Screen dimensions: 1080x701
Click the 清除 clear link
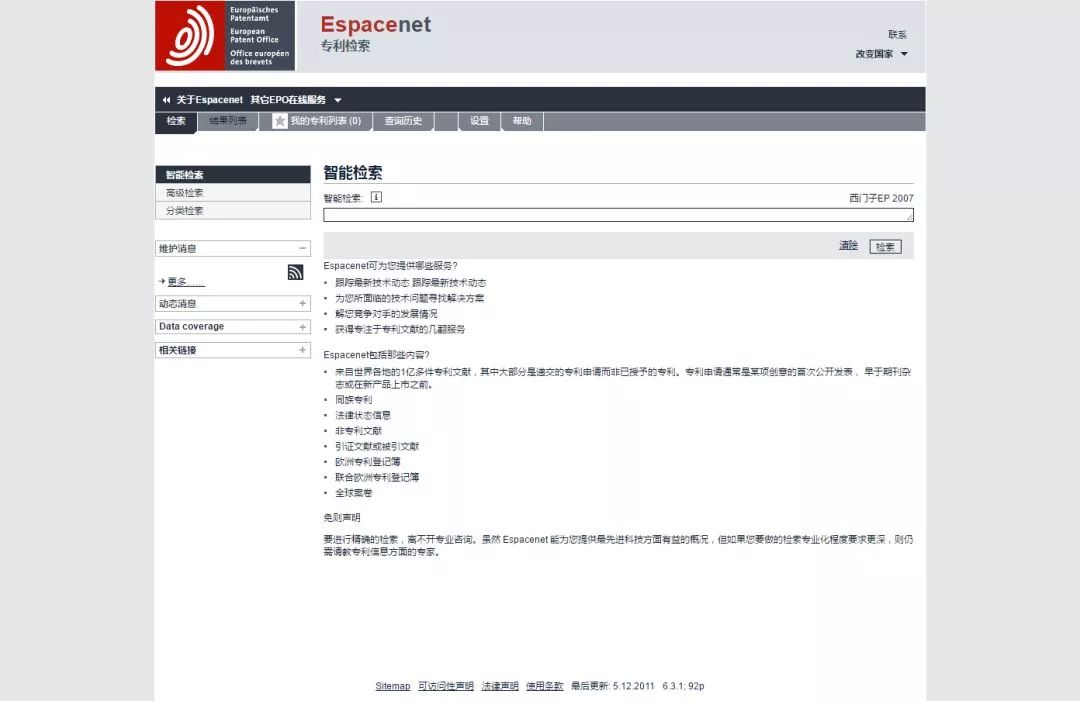[x=848, y=246]
